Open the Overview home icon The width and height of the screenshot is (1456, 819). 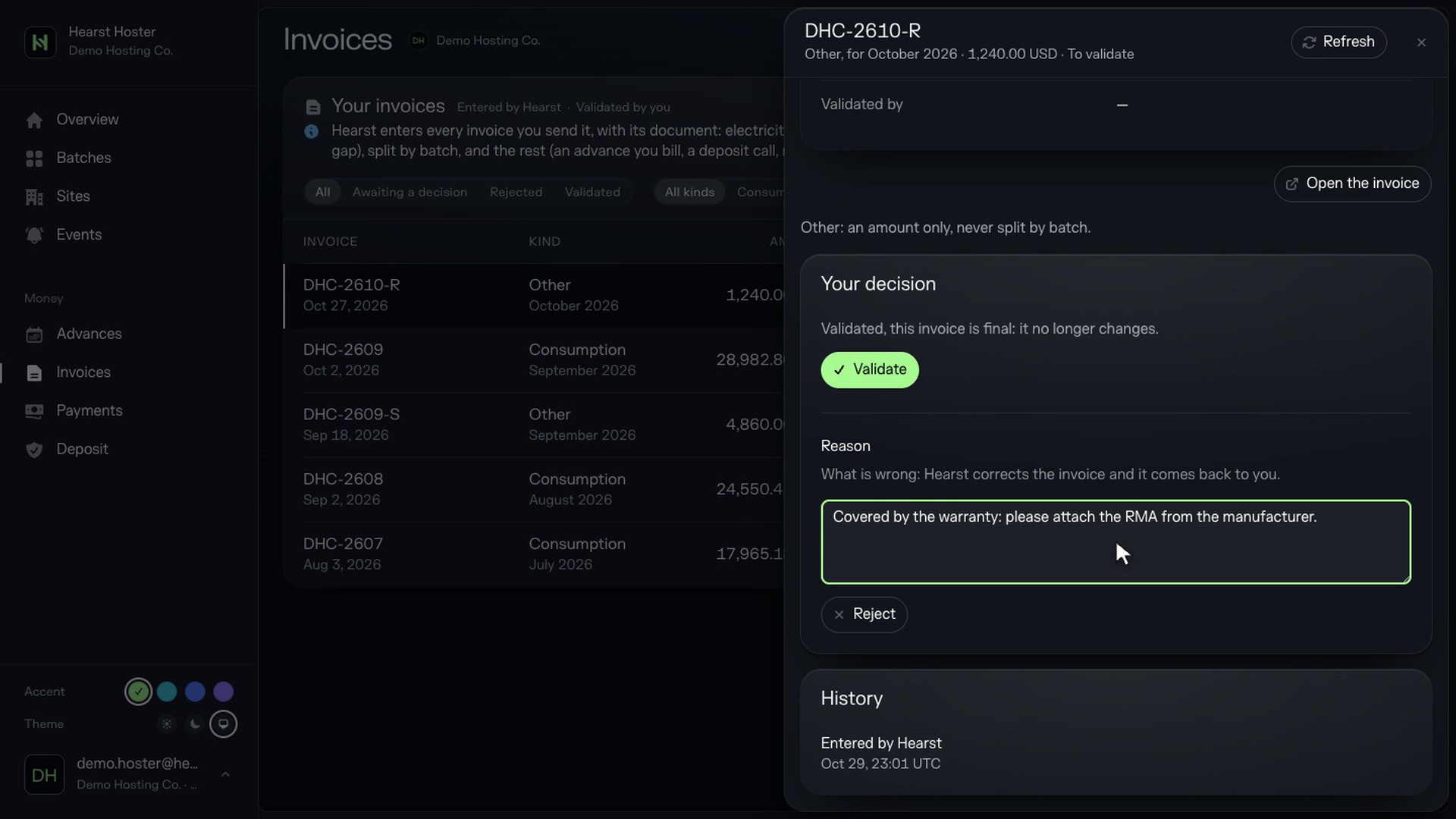click(x=34, y=120)
